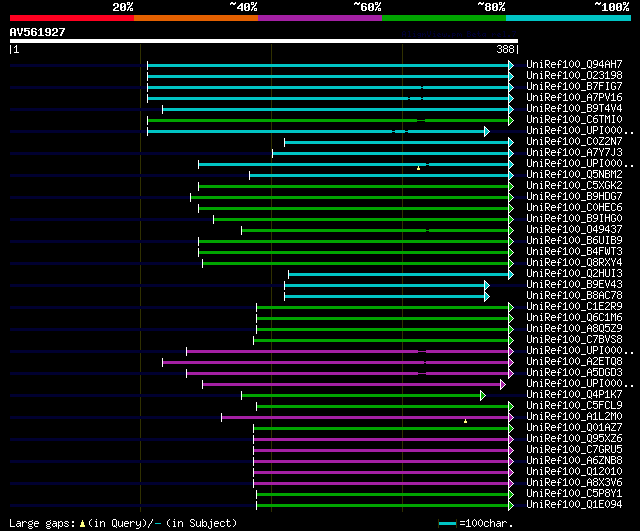Open the UniRef100_A7PV16 hit label
This screenshot has width=640, height=531.
(574, 98)
